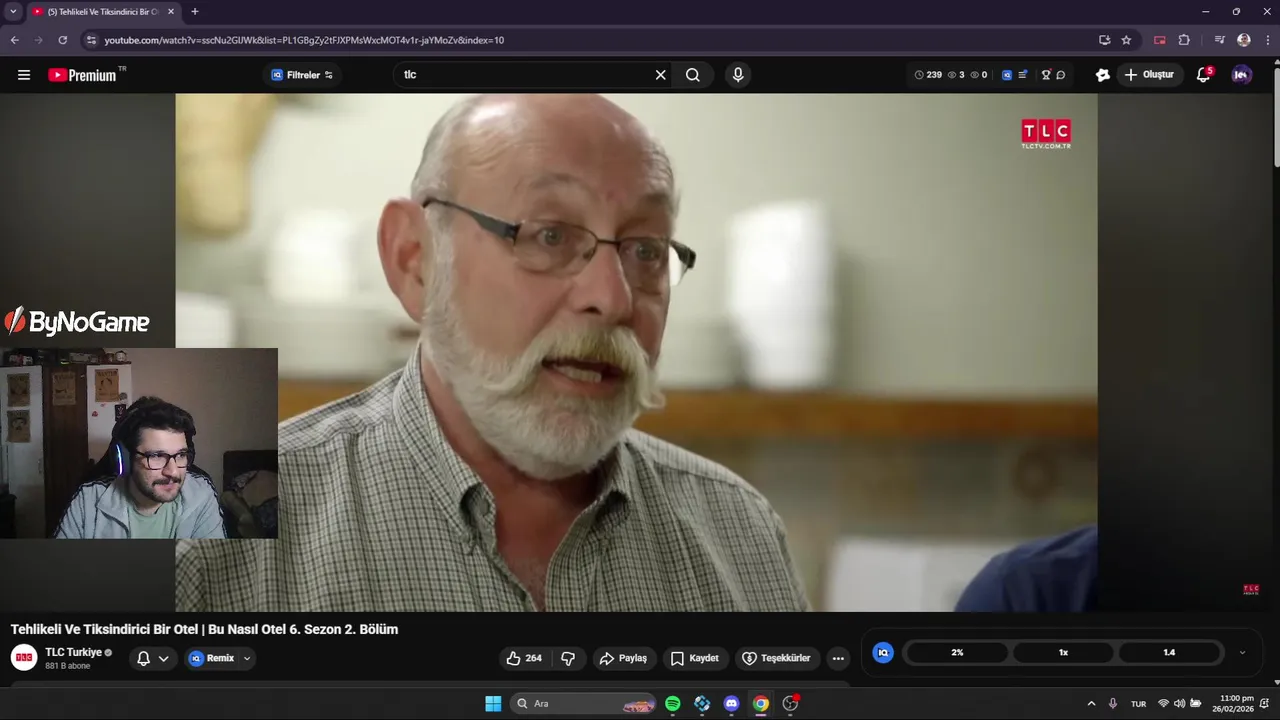Click the taskbar microphone tray icon
Image resolution: width=1280 pixels, height=720 pixels.
click(1113, 704)
